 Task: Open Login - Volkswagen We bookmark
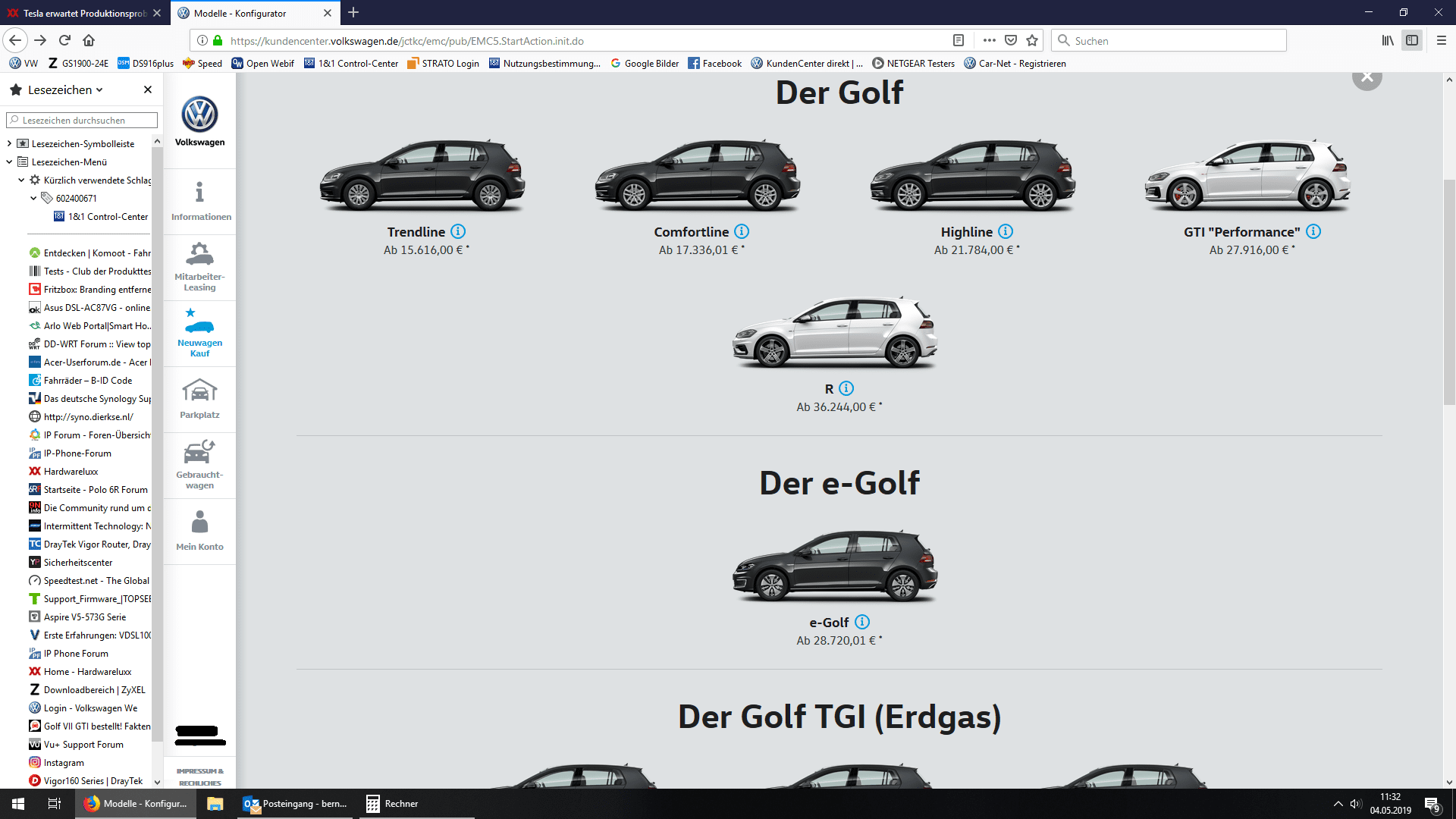click(83, 708)
